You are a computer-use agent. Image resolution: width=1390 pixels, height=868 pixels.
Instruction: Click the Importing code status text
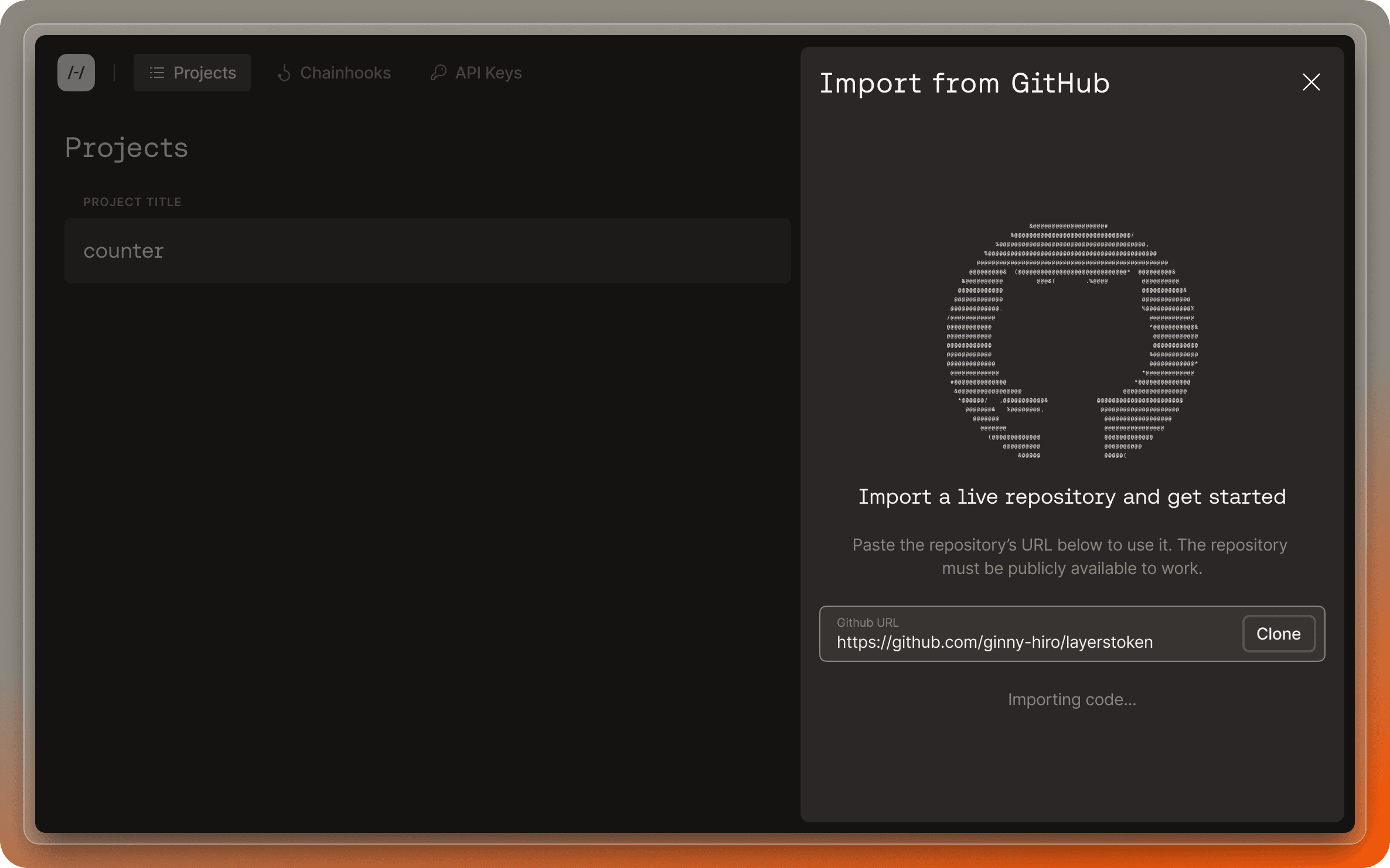tap(1072, 699)
